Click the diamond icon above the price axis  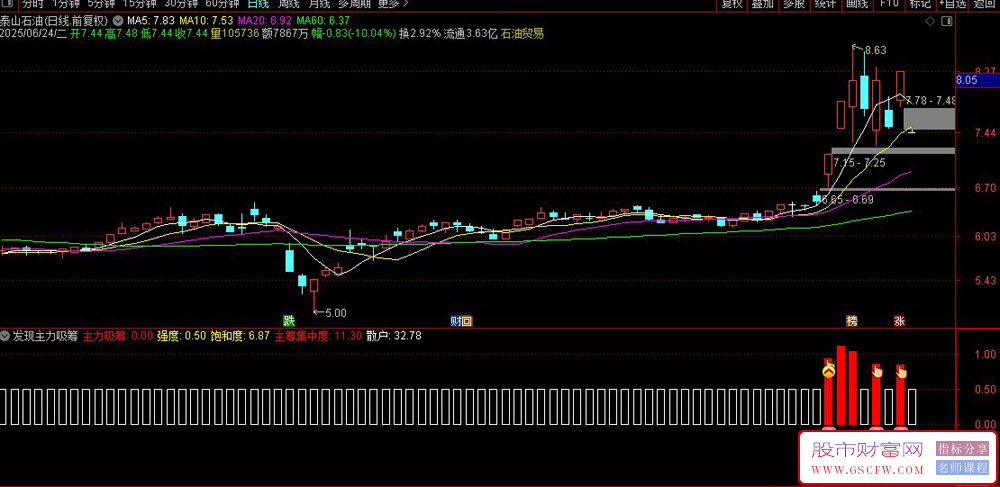click(x=929, y=21)
